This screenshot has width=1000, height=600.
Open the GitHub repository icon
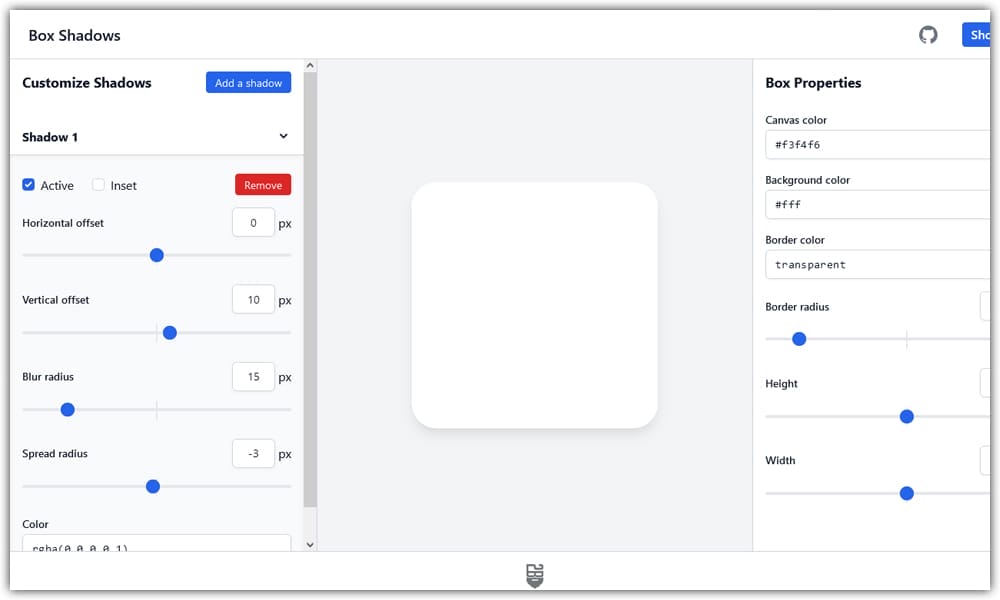(928, 35)
